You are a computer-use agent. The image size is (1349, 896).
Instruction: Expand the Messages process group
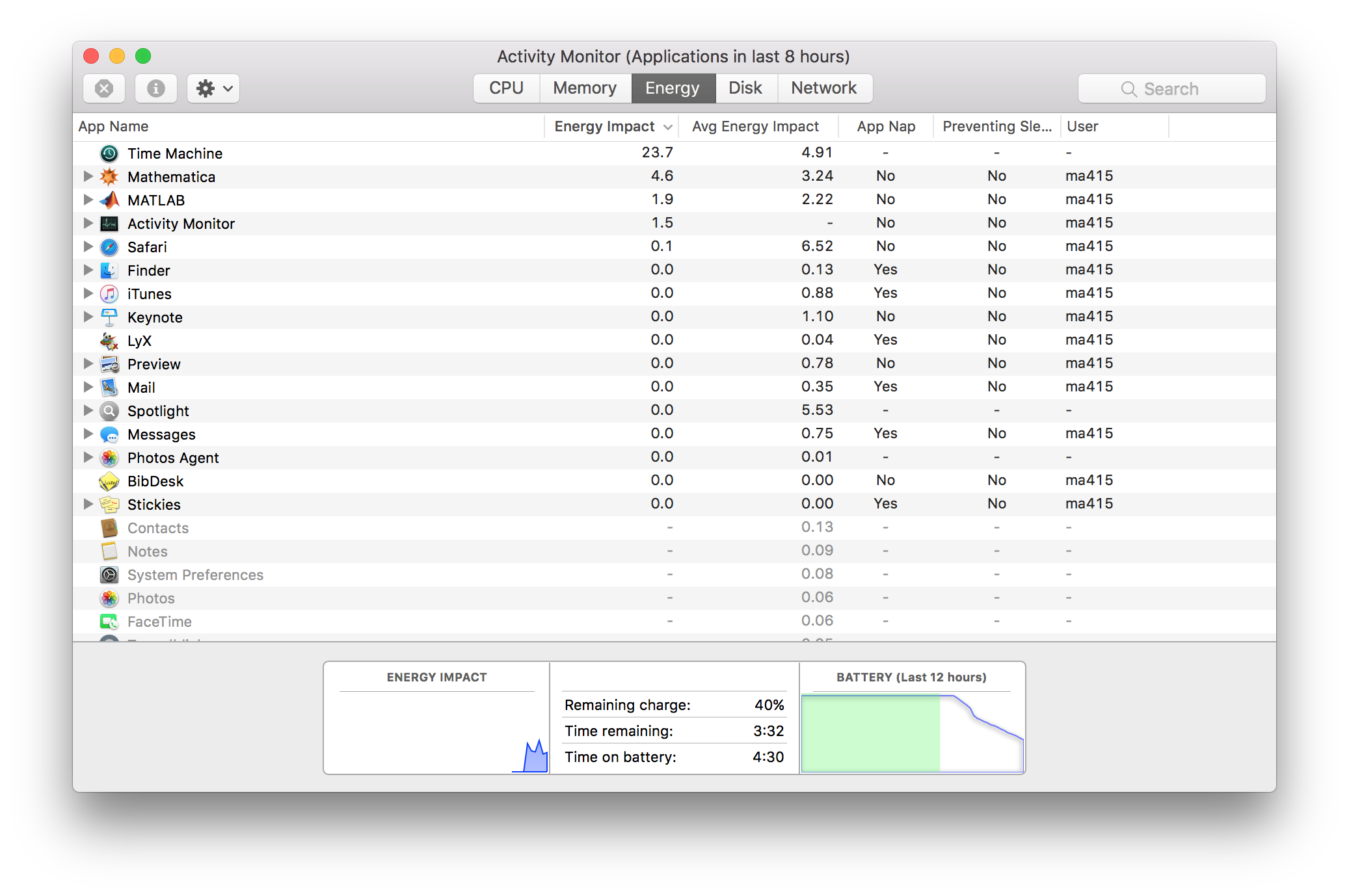88,434
